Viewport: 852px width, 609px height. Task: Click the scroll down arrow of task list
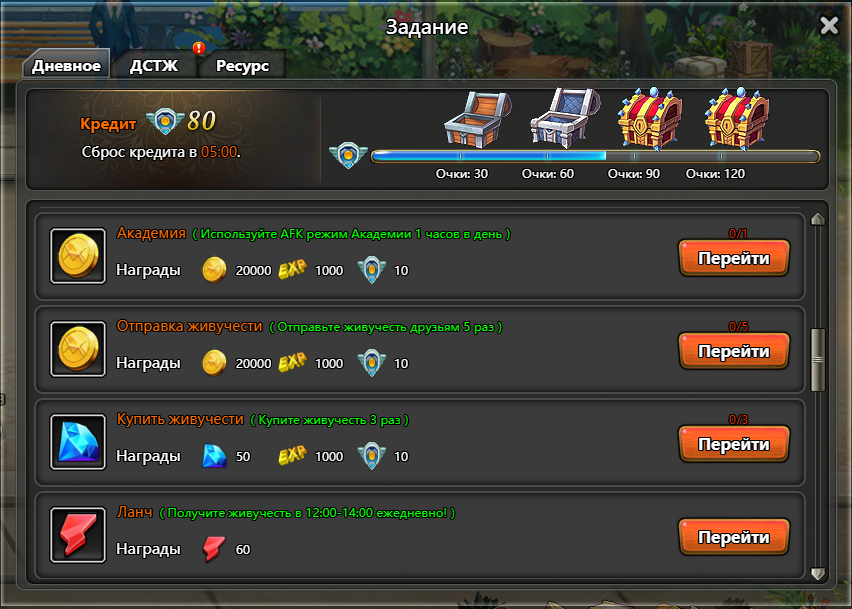click(x=818, y=573)
